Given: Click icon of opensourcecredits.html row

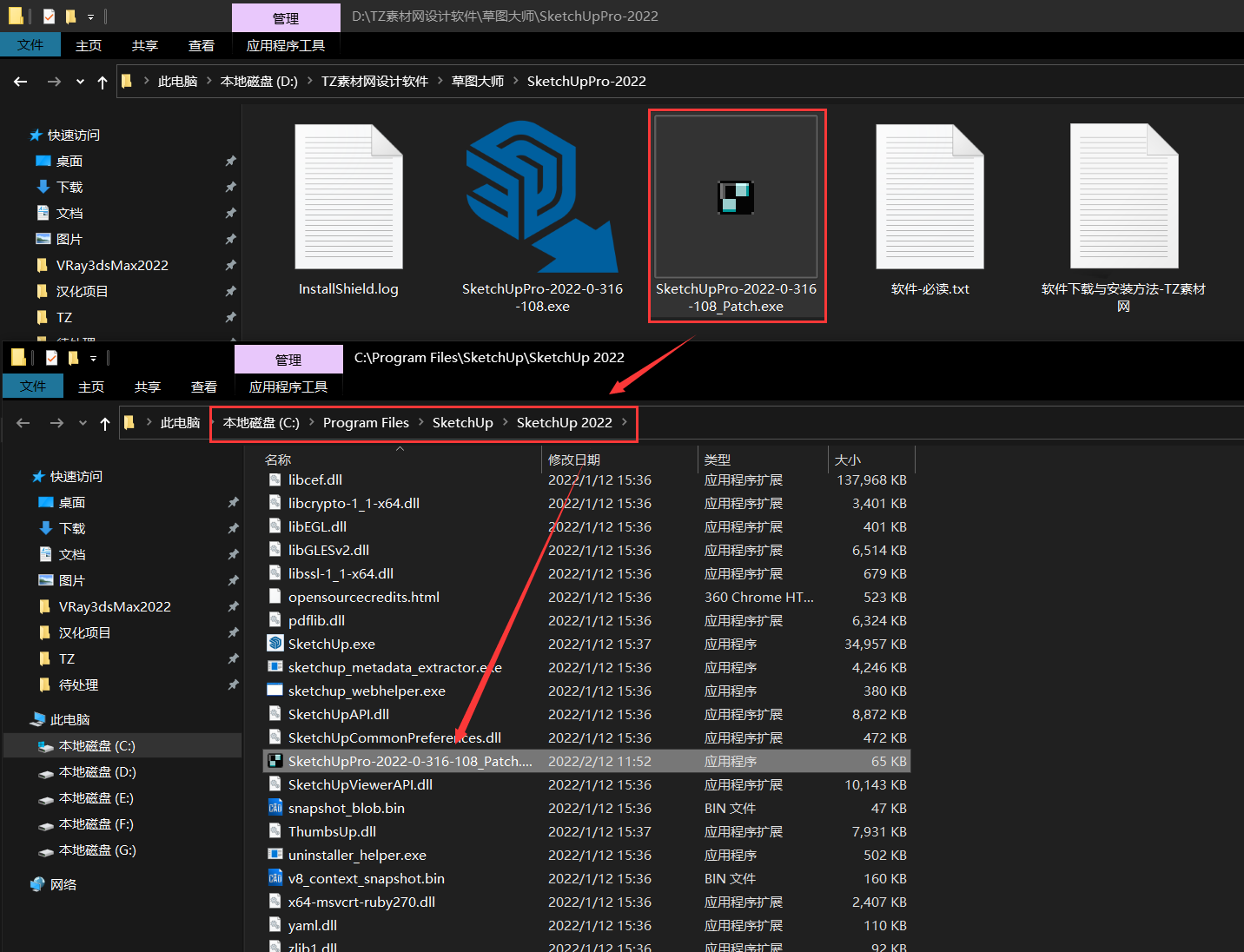Looking at the screenshot, I should [275, 597].
